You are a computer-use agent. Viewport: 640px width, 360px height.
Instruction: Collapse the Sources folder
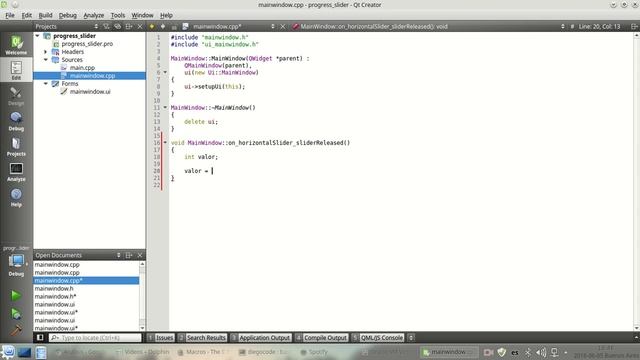pos(46,60)
